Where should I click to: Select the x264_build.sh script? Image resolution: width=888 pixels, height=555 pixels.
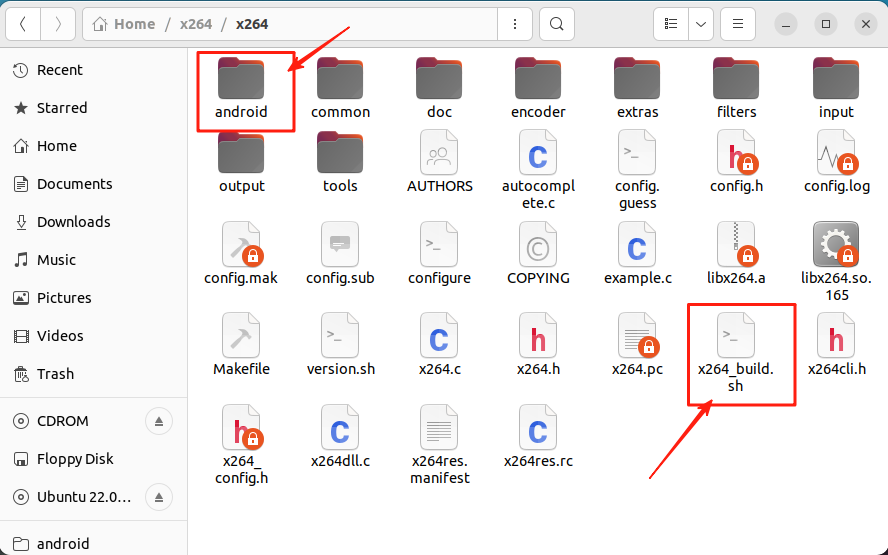pos(736,353)
